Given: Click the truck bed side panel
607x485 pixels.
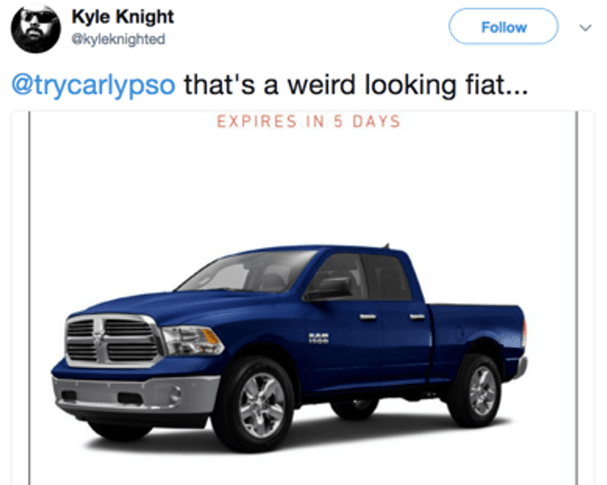Looking at the screenshot, I should pos(474,329).
